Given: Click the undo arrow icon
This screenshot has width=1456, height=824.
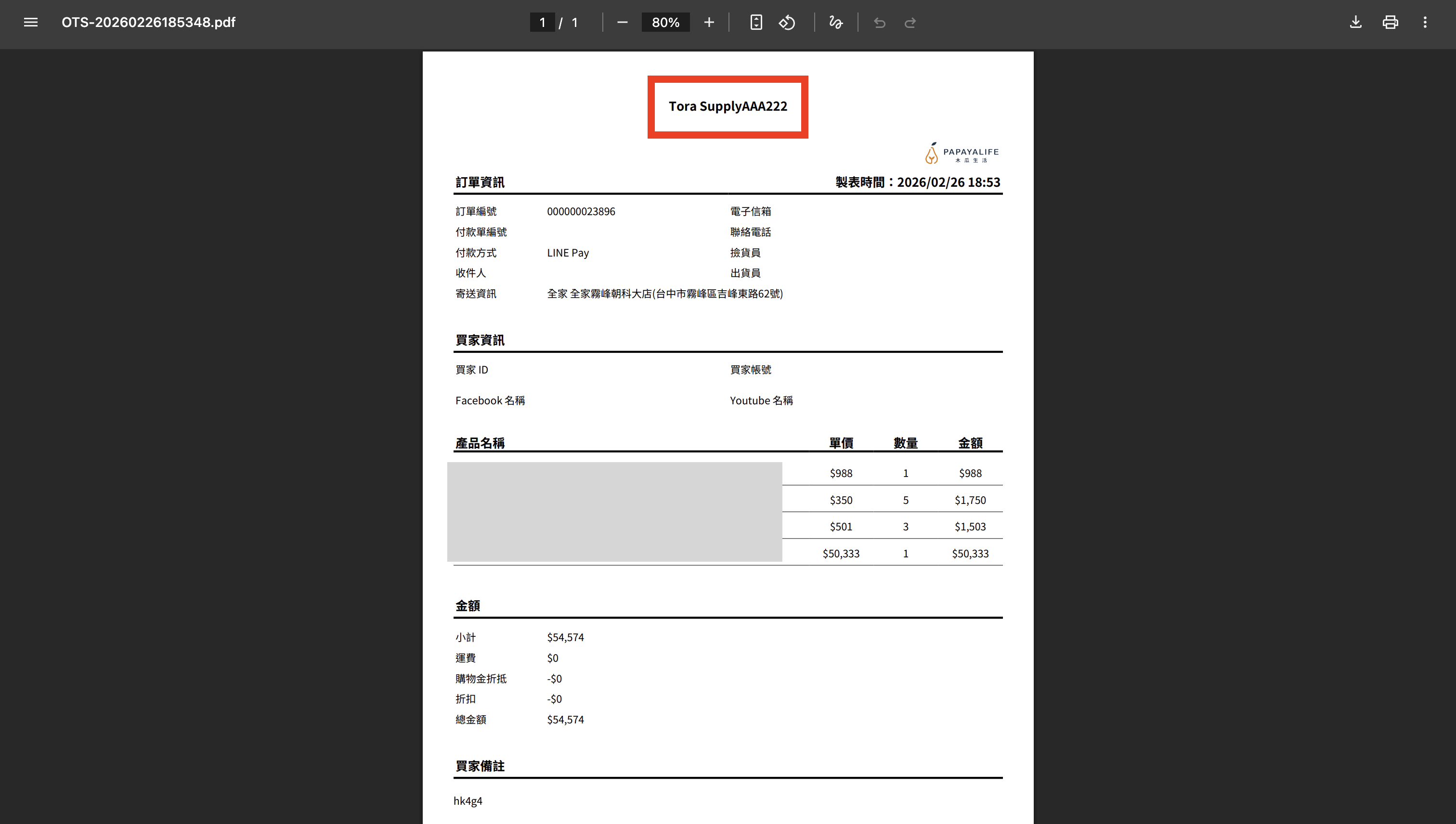Looking at the screenshot, I should 879,23.
